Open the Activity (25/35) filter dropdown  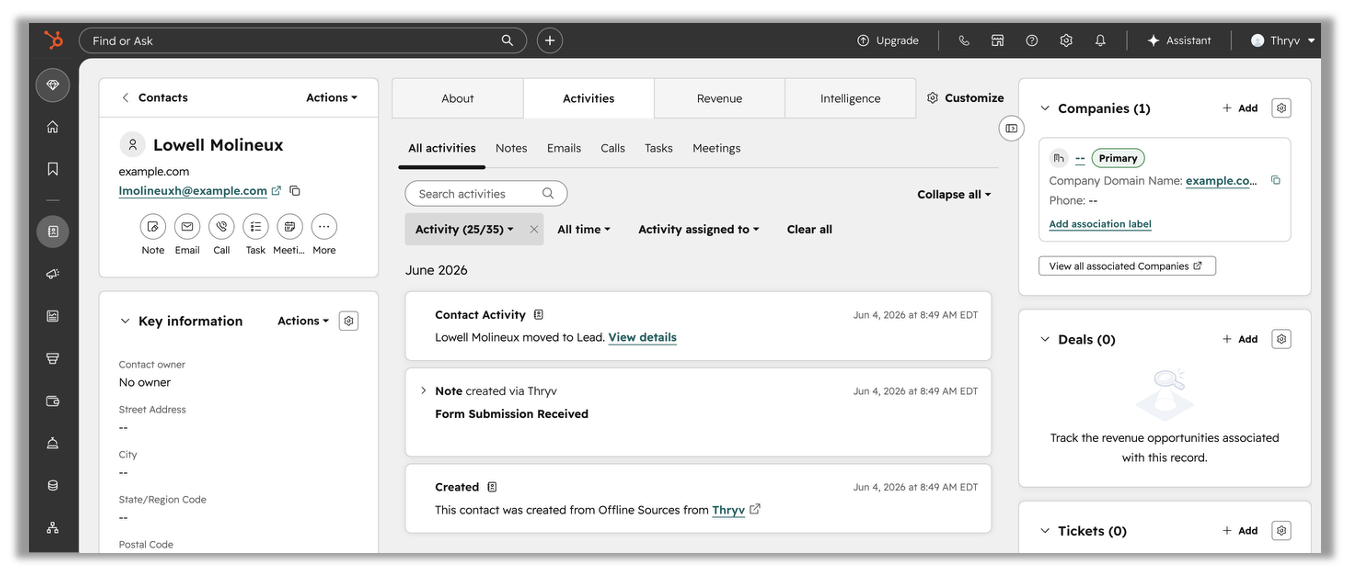pyautogui.click(x=465, y=229)
